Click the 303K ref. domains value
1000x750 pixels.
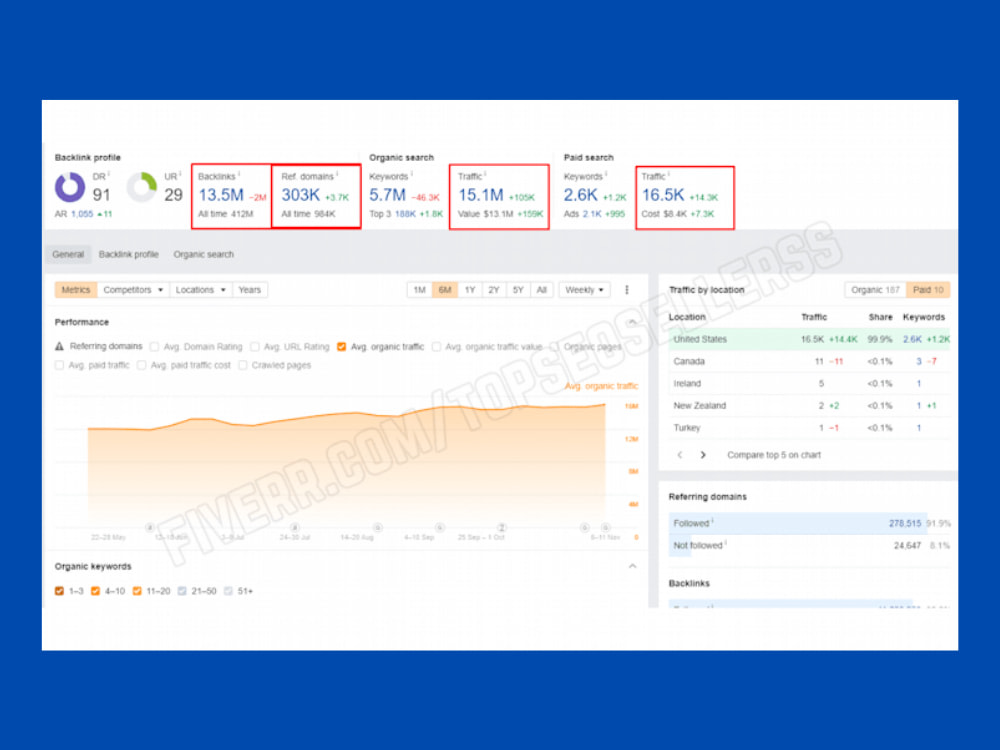300,195
